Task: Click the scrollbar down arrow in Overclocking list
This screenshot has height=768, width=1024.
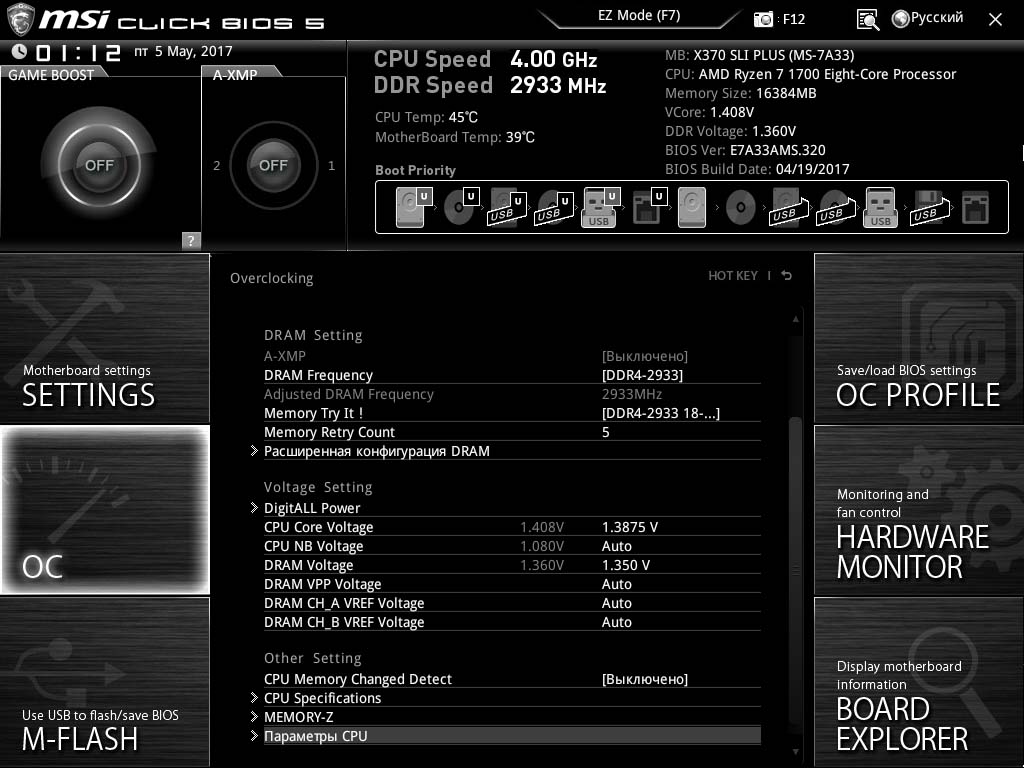Action: point(795,752)
